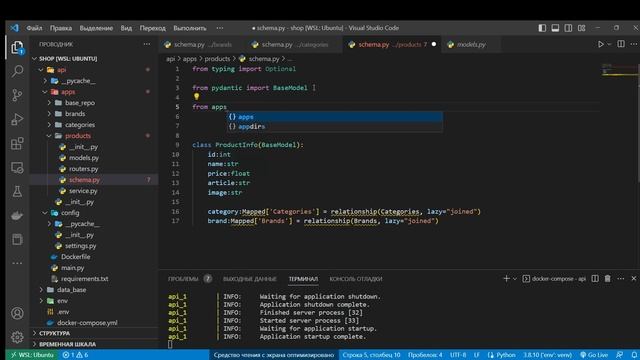
Task: Show additional activity bar views ellipsis
Action: pos(17,263)
